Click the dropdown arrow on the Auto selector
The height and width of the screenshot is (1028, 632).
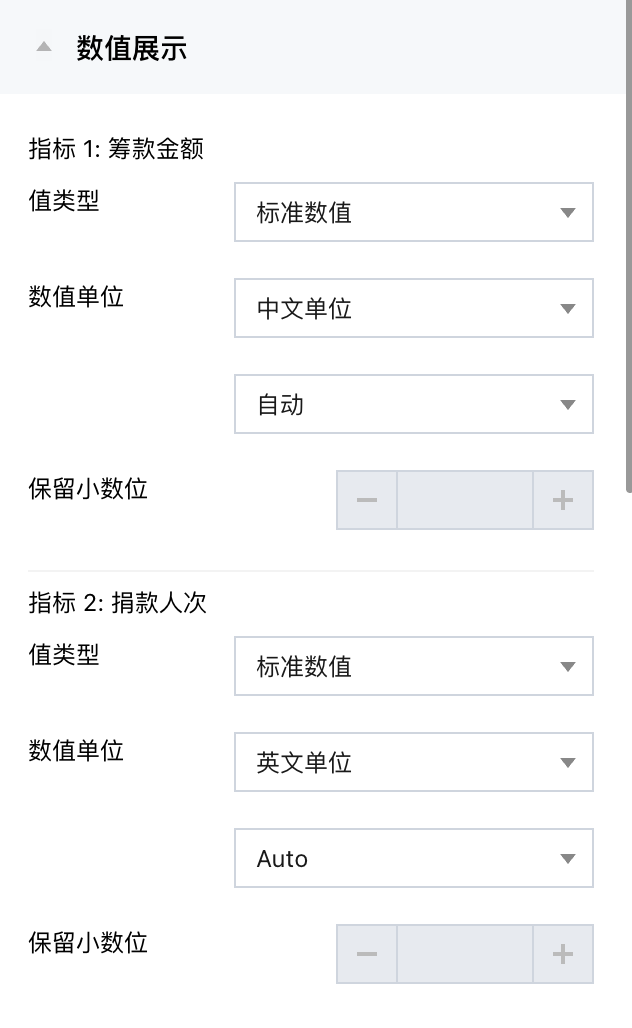coord(567,858)
